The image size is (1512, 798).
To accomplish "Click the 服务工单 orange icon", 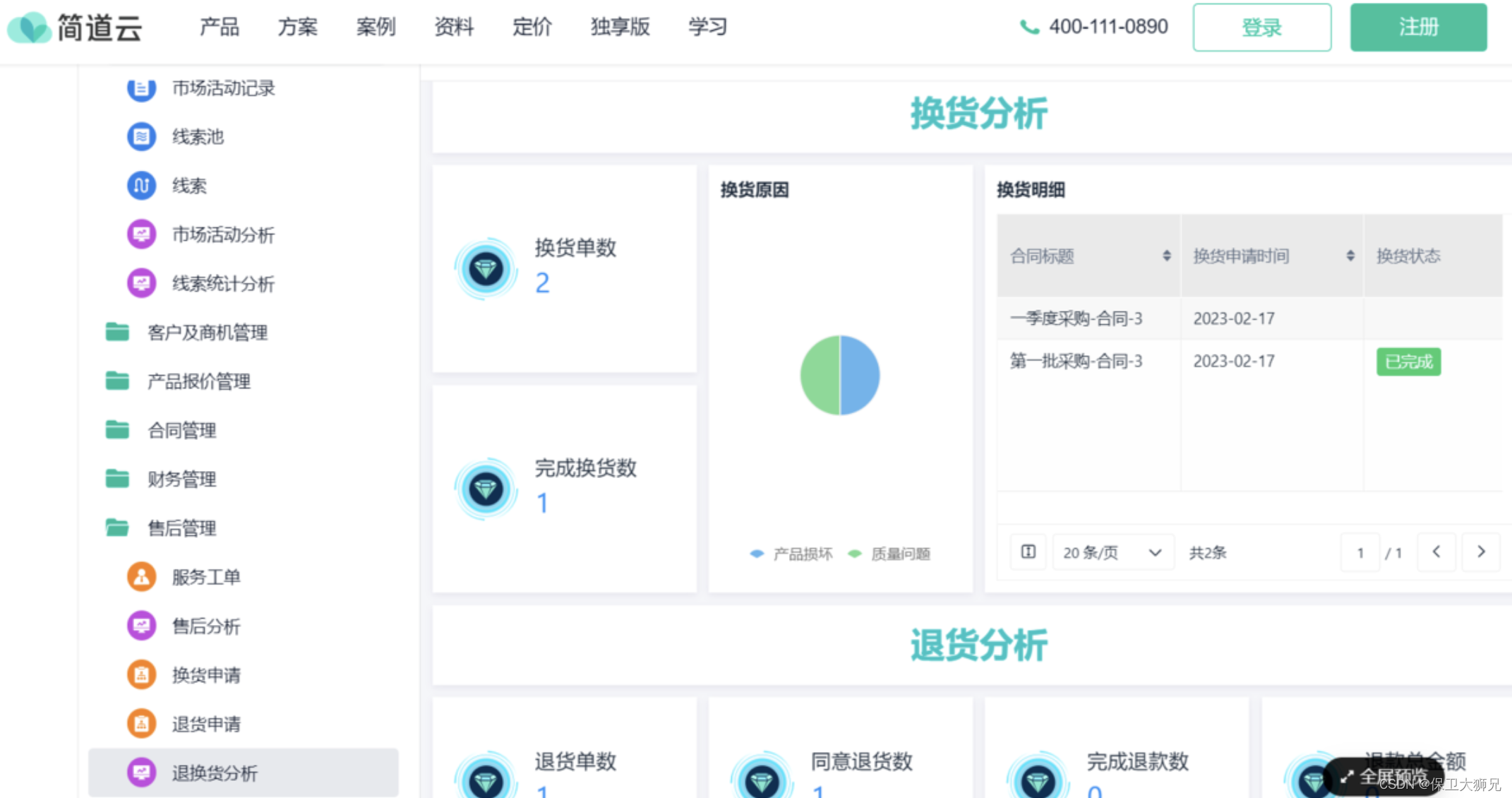I will (141, 577).
